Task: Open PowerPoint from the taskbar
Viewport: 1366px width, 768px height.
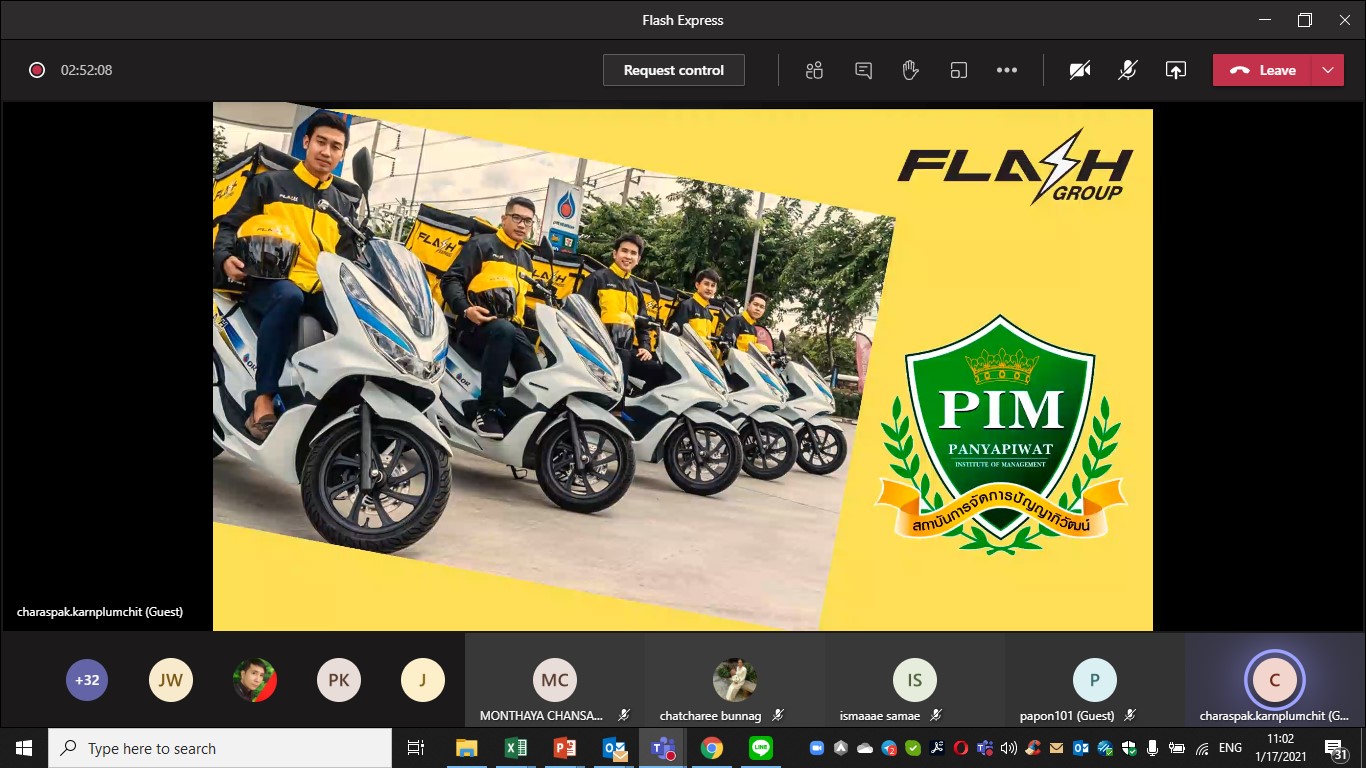Action: click(x=565, y=748)
